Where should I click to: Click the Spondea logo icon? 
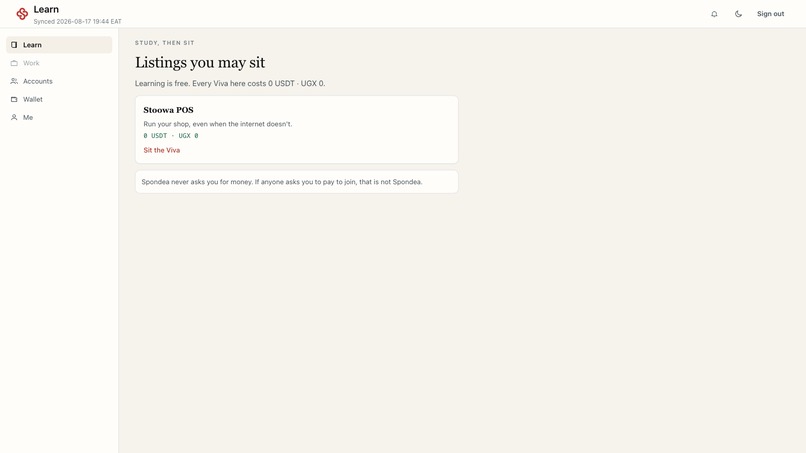(x=22, y=14)
